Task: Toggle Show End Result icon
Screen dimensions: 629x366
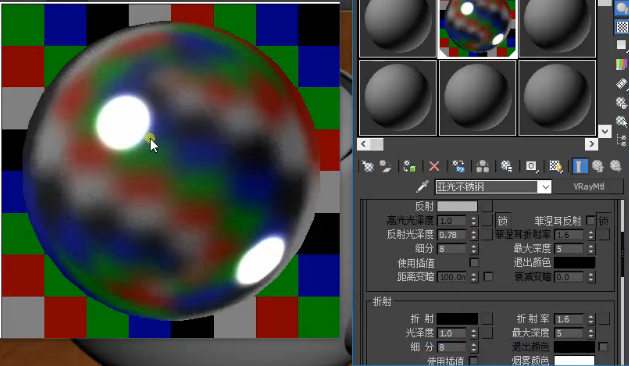Action: 580,166
